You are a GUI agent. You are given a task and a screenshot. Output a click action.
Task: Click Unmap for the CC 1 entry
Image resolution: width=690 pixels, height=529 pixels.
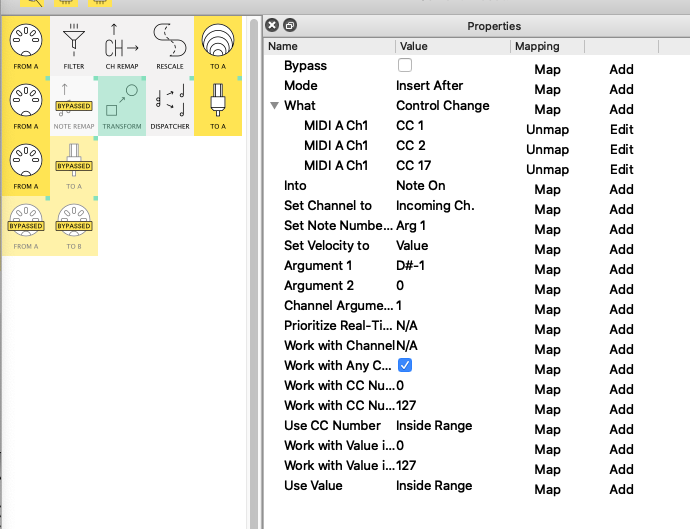547,130
